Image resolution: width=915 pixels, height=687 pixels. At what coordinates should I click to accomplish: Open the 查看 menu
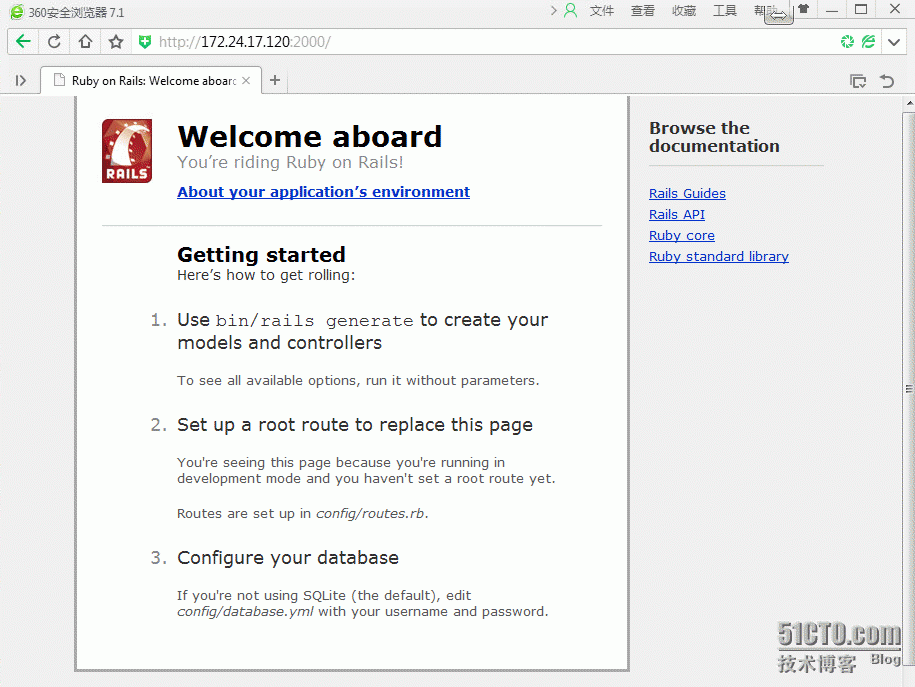click(642, 11)
